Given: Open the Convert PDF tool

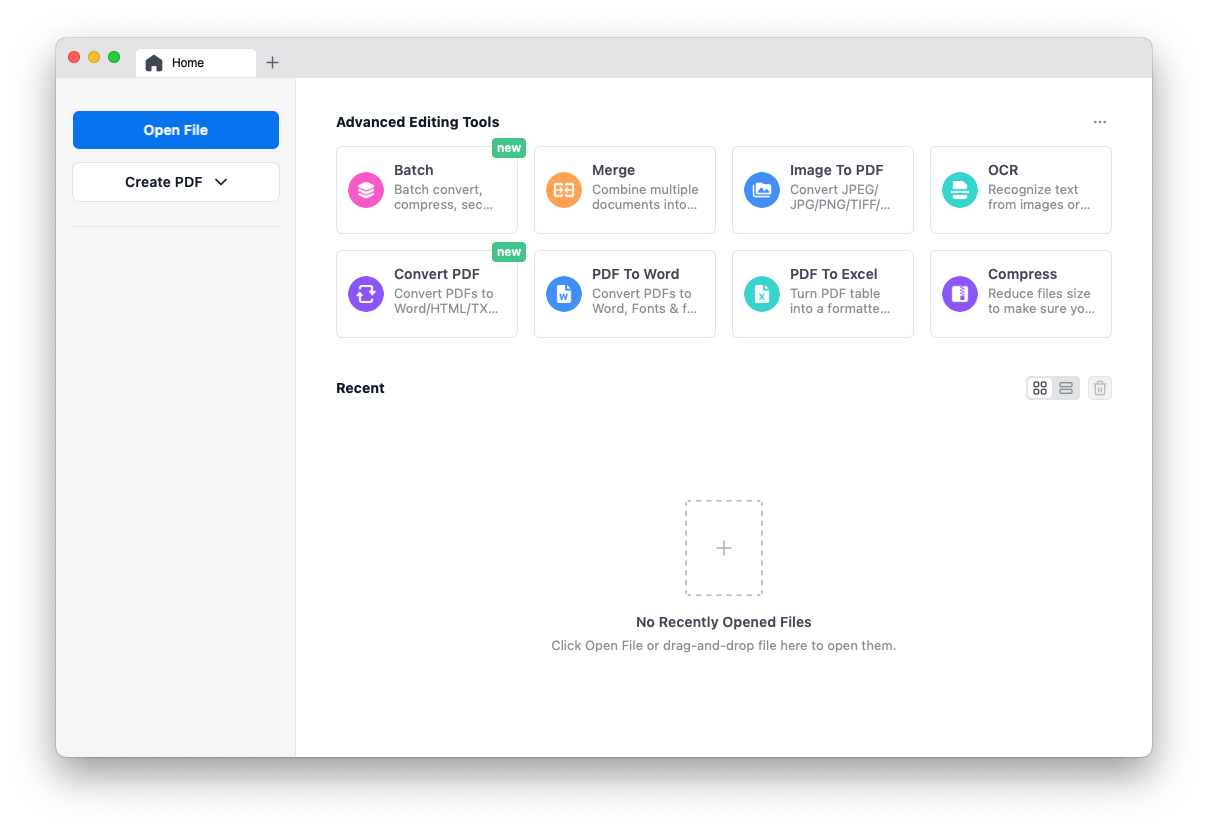Looking at the screenshot, I should [427, 294].
